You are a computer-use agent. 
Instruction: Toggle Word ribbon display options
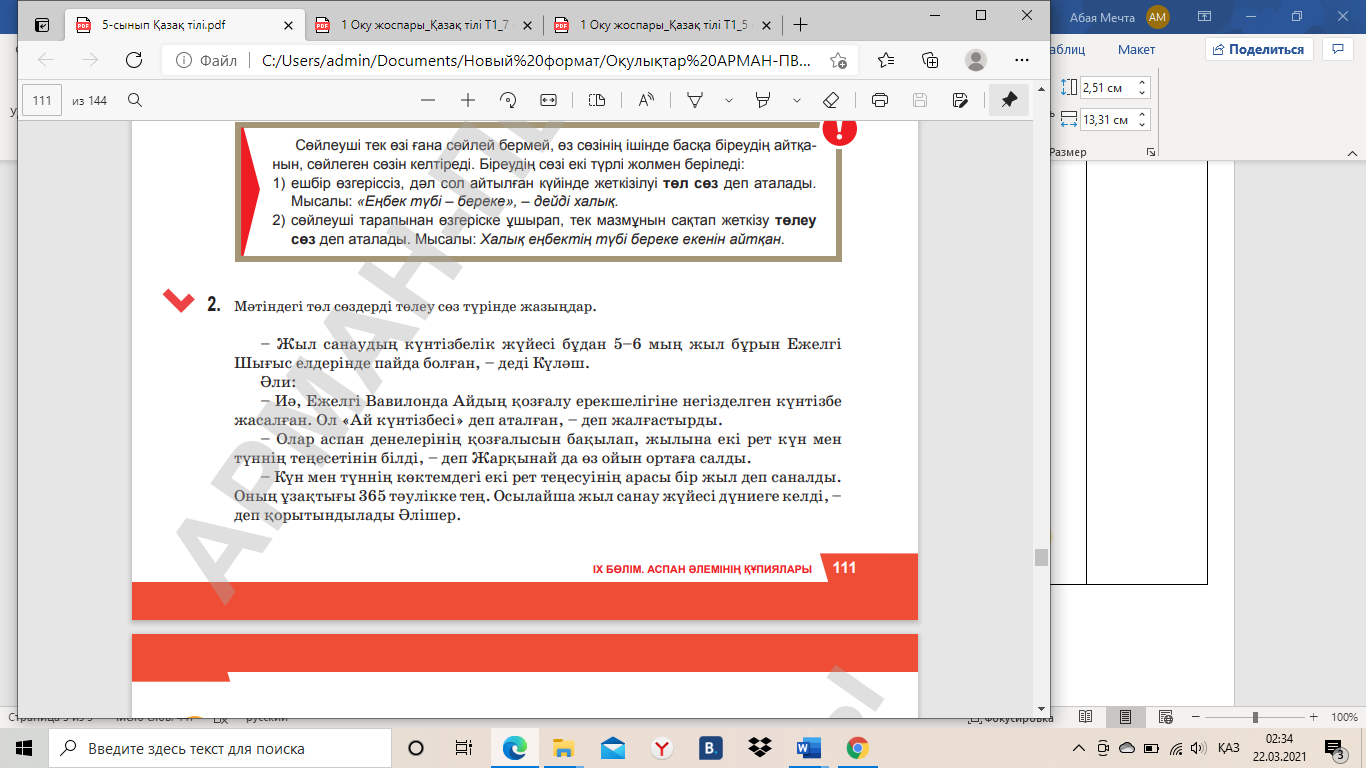point(1206,16)
